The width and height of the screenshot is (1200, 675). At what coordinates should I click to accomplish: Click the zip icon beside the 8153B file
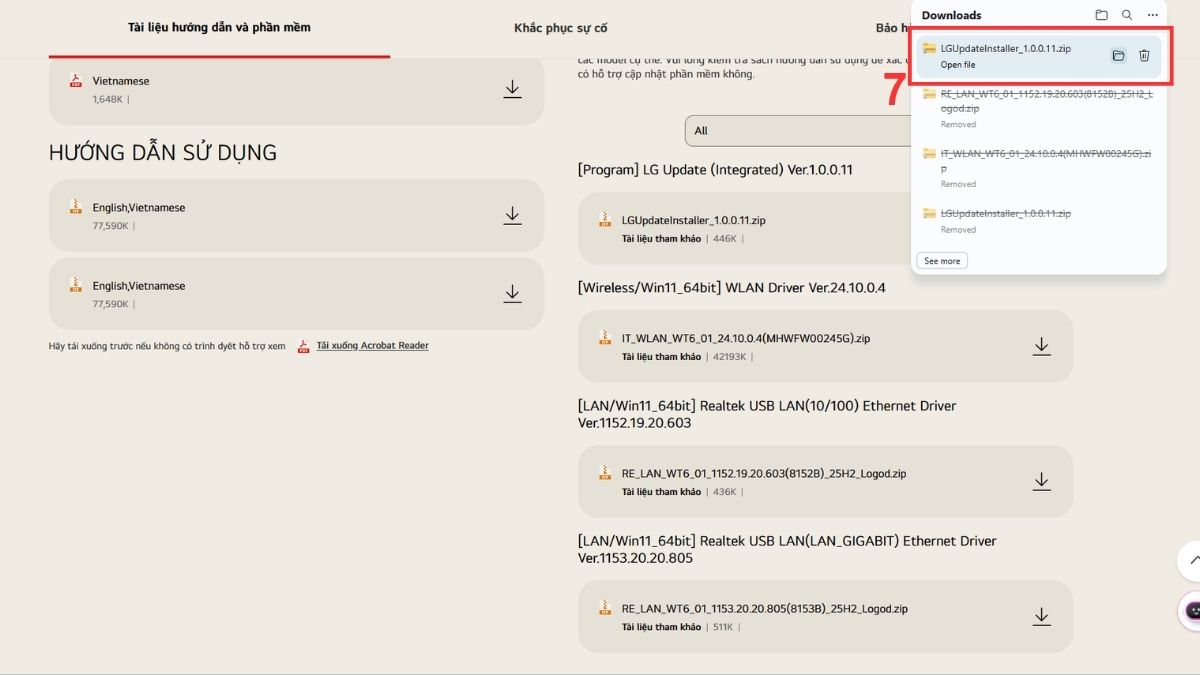(x=604, y=607)
